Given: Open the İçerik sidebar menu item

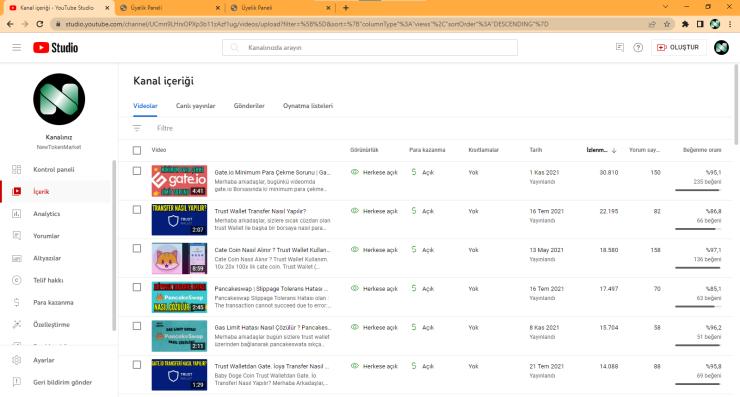Looking at the screenshot, I should coord(56,191).
